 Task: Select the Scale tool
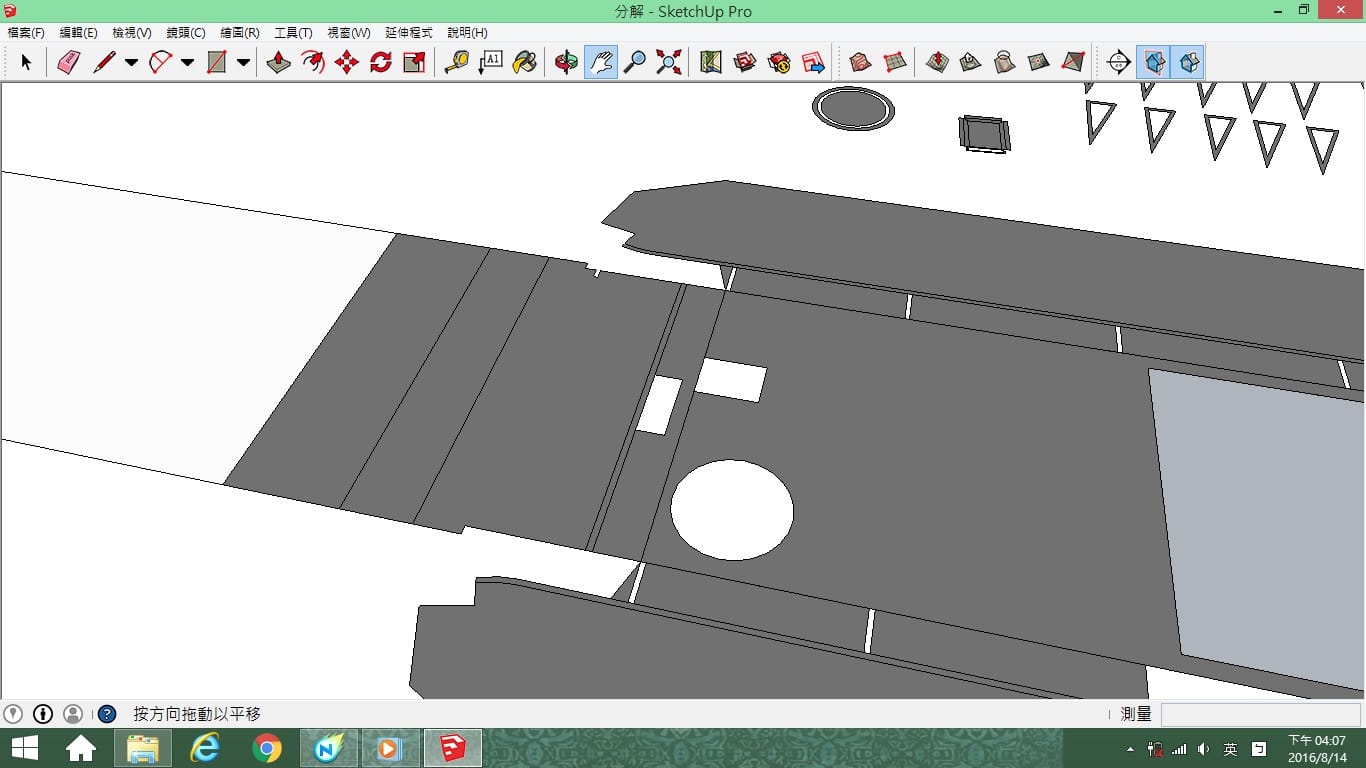[x=415, y=62]
